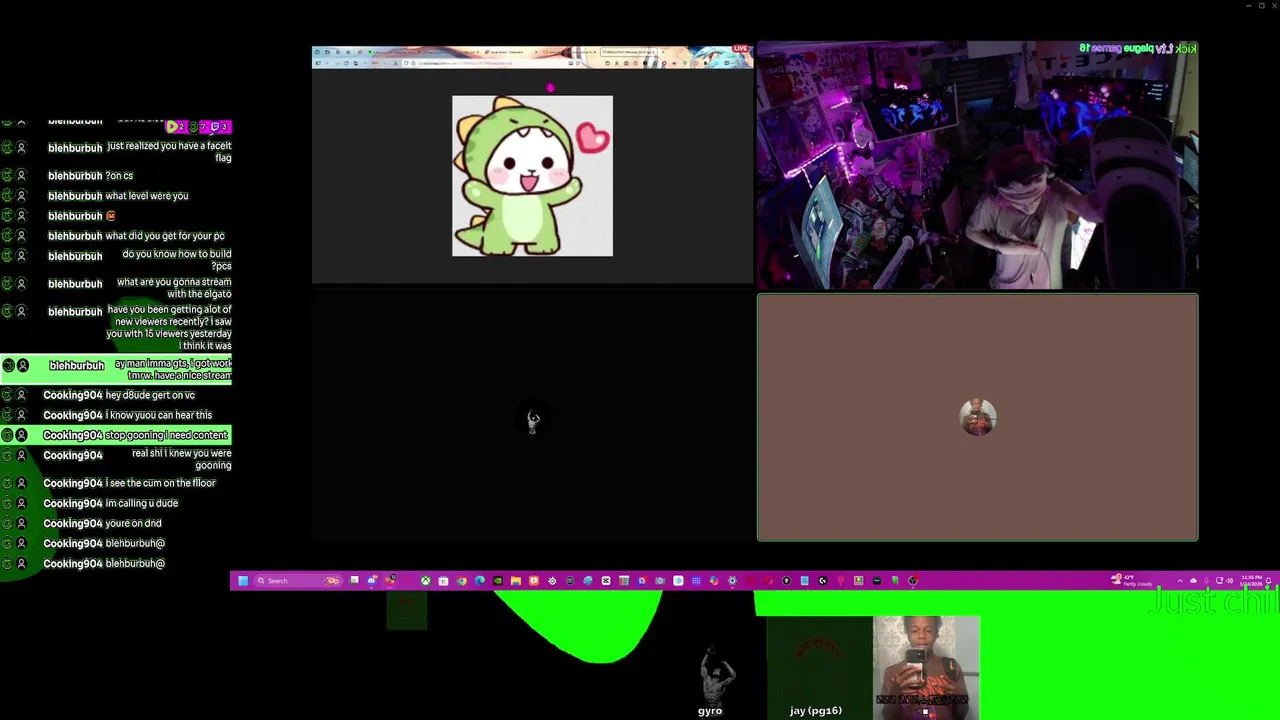Open Google Chrome from the taskbar
The height and width of the screenshot is (720, 1280).
point(462,580)
